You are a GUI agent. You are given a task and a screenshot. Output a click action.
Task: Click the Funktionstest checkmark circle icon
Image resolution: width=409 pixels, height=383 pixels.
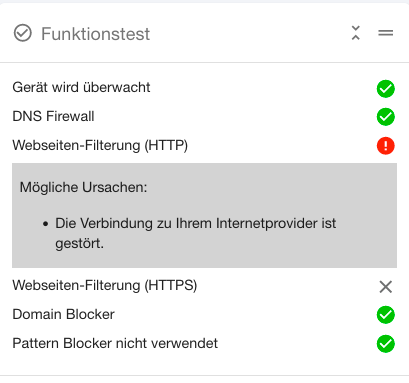(23, 33)
